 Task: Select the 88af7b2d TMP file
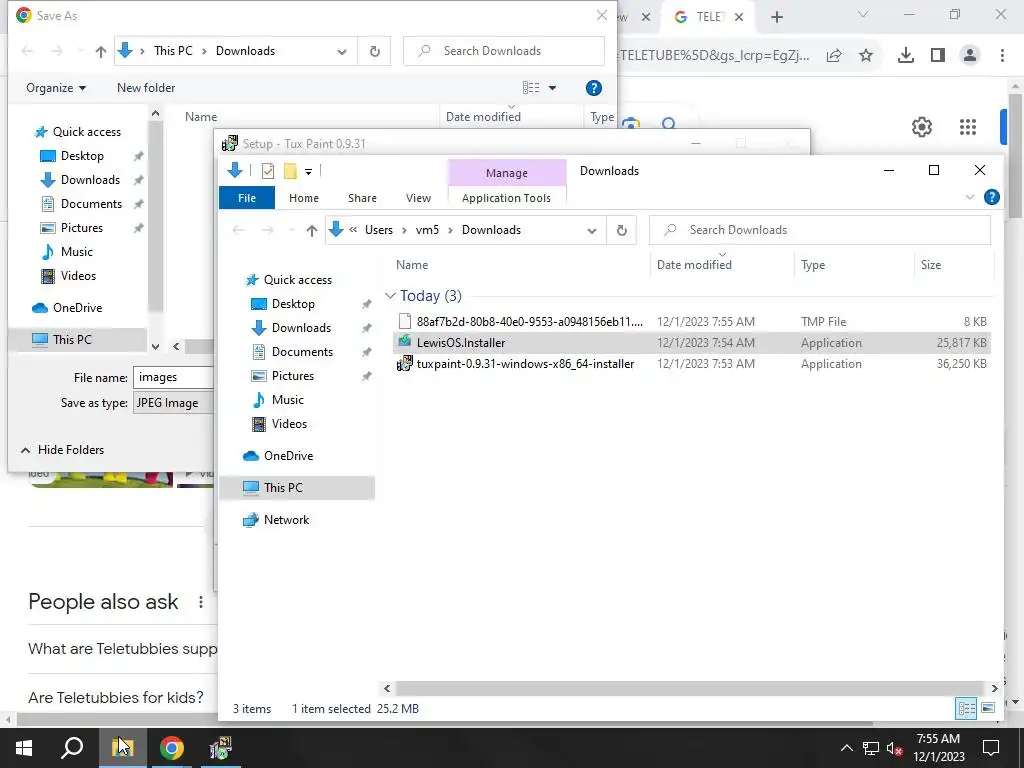pyautogui.click(x=692, y=321)
